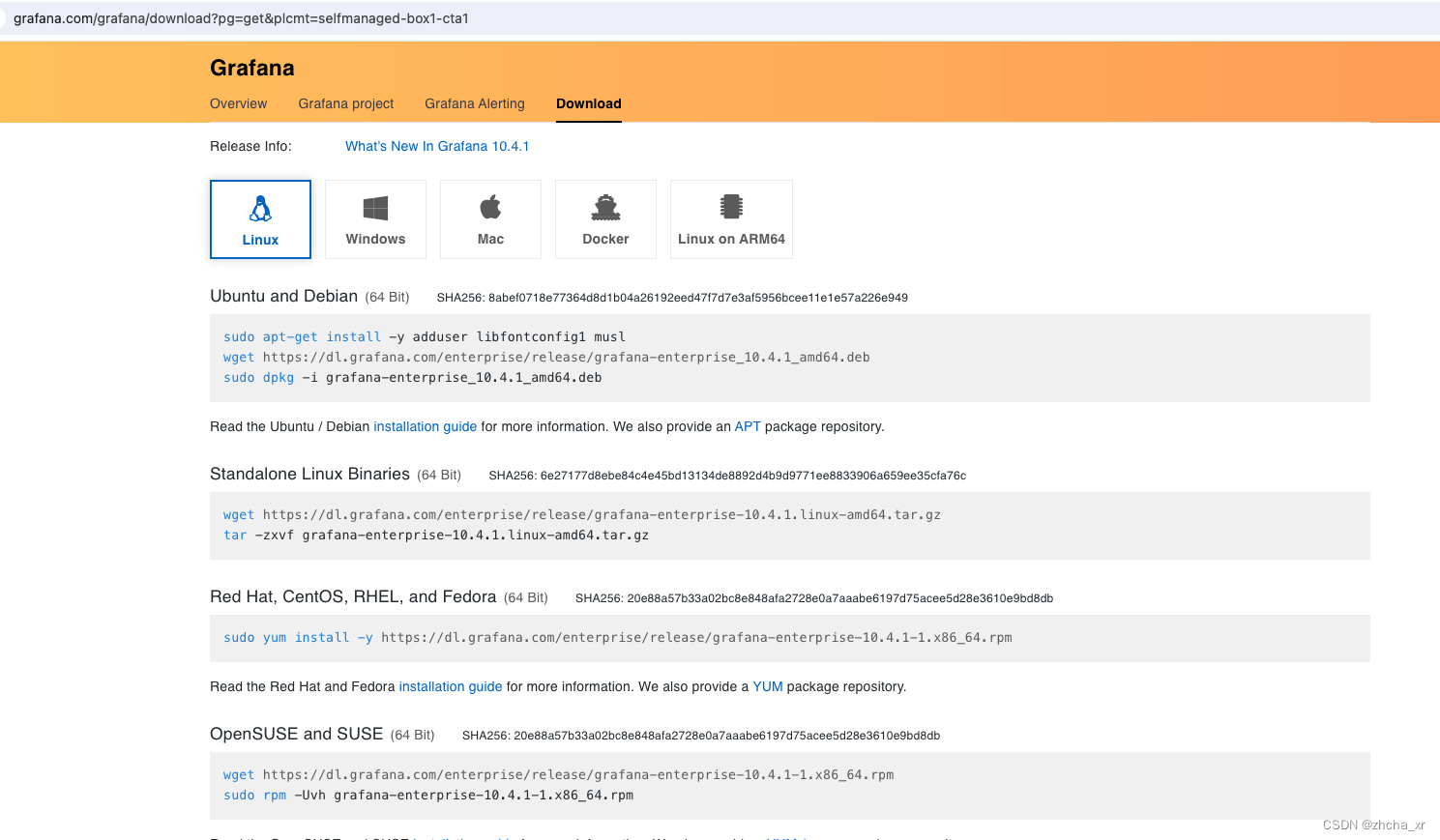Image resolution: width=1440 pixels, height=840 pixels.
Task: Click the Standalone Linux Binaries heading
Action: 309,474
